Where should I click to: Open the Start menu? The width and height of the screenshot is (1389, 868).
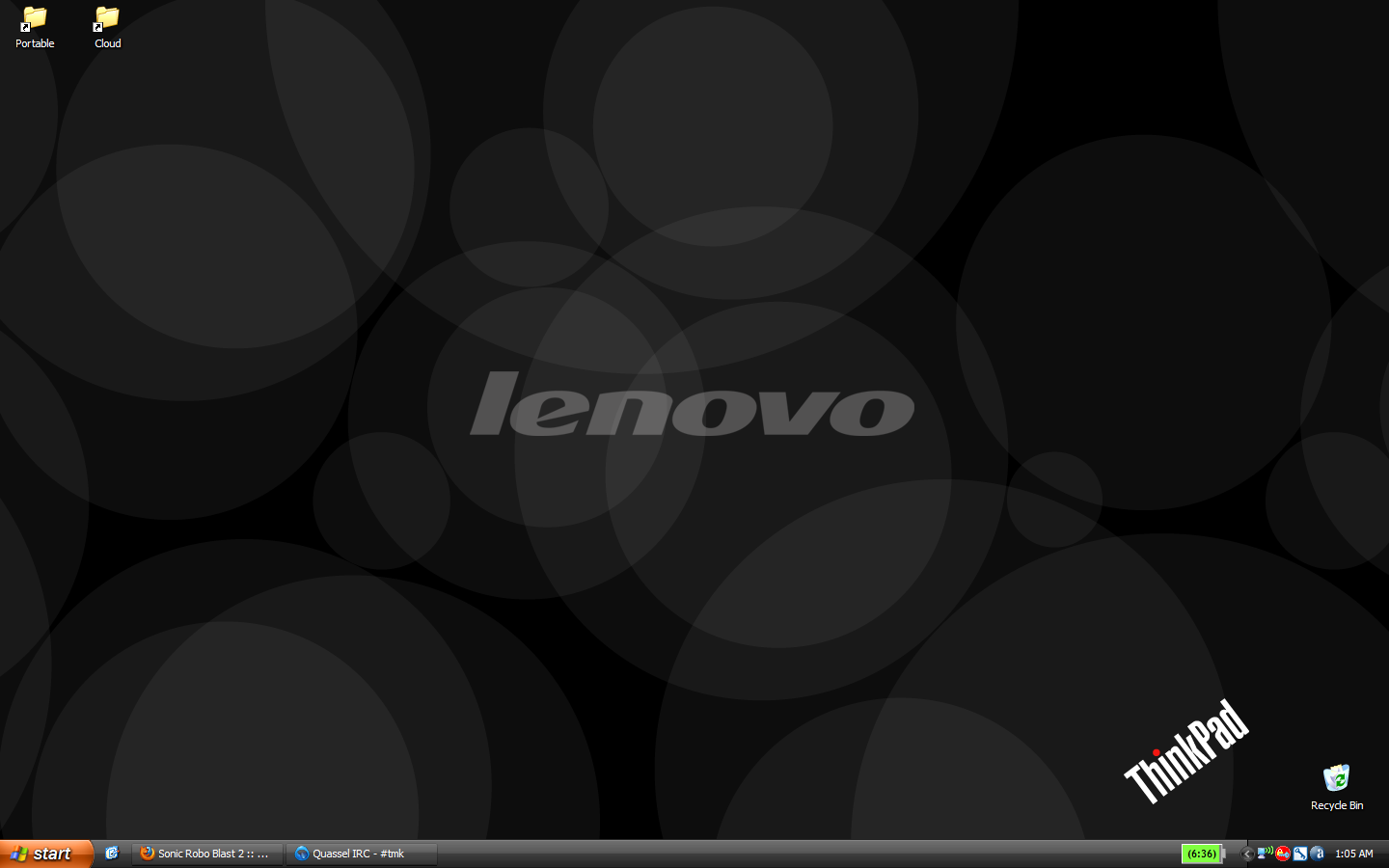45,854
